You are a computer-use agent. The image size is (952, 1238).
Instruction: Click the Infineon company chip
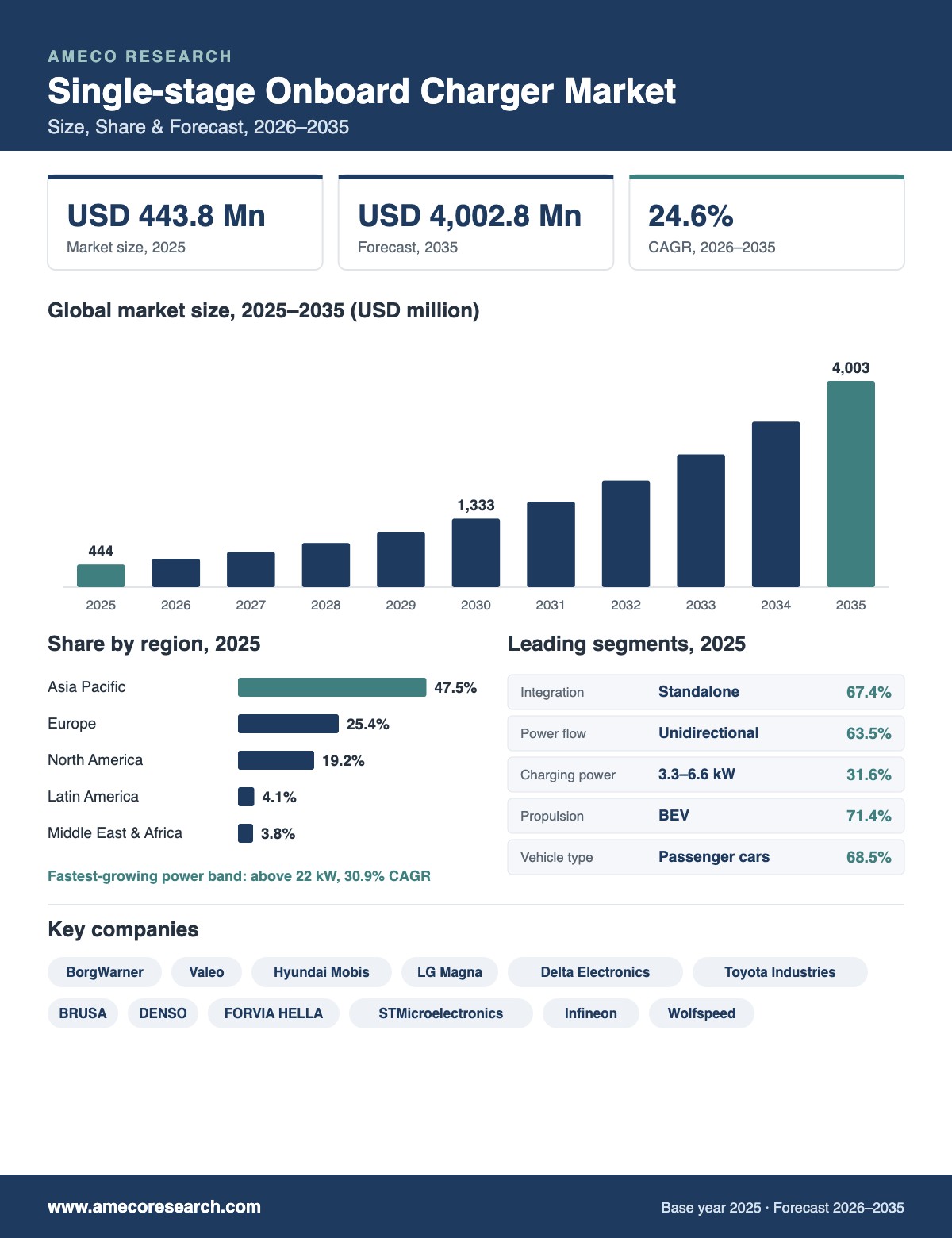tap(591, 1013)
